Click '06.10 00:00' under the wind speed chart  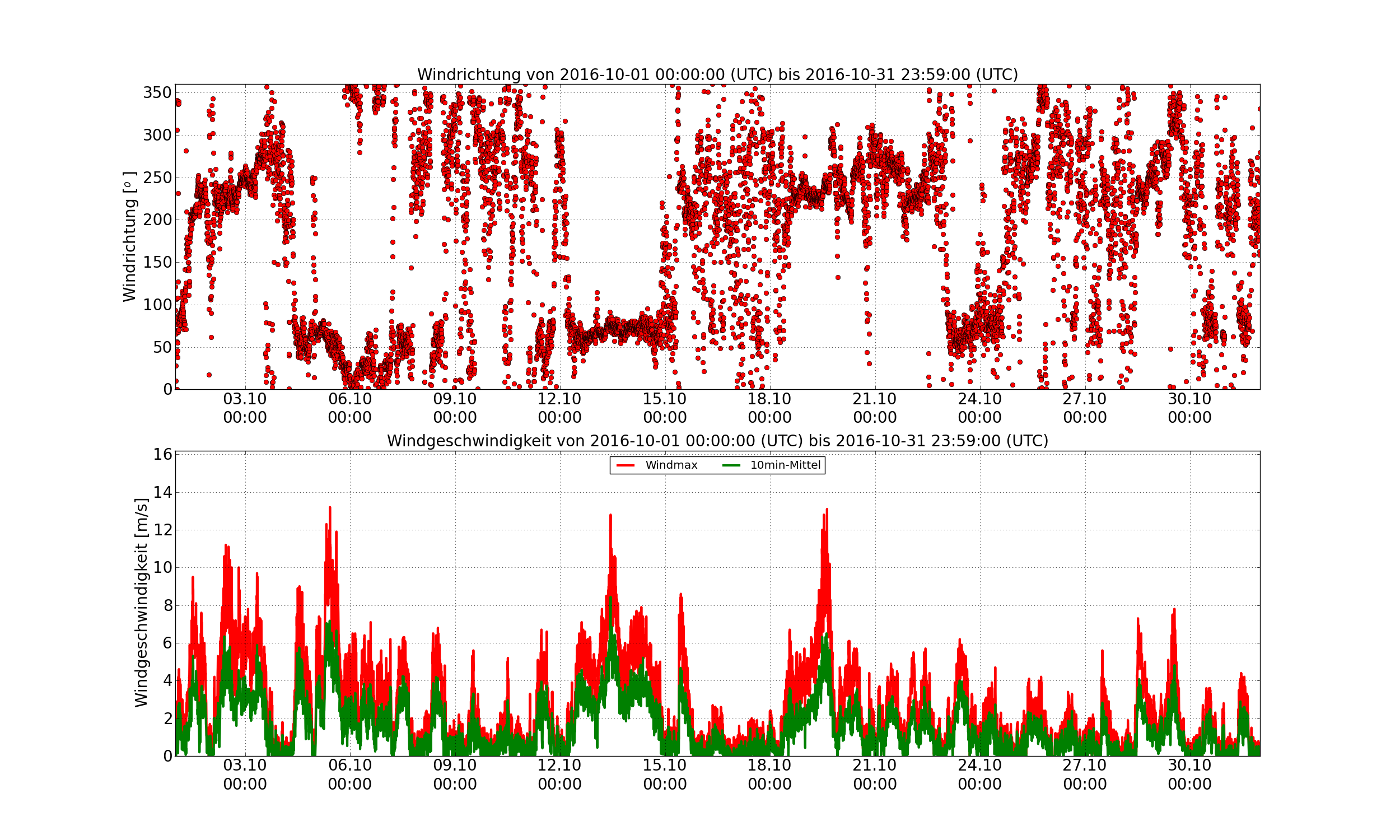[x=349, y=775]
